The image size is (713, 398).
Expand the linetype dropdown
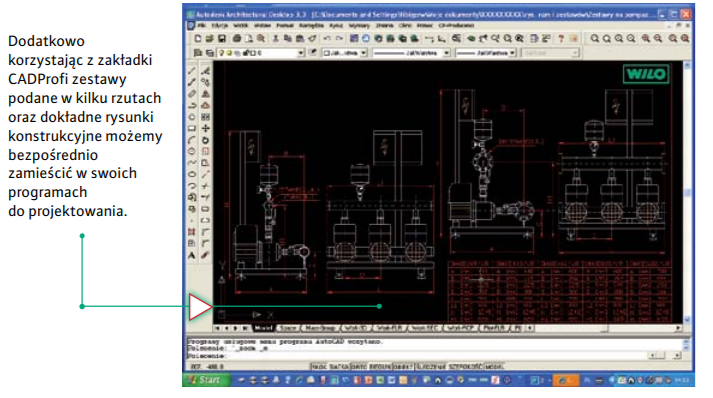tap(411, 53)
